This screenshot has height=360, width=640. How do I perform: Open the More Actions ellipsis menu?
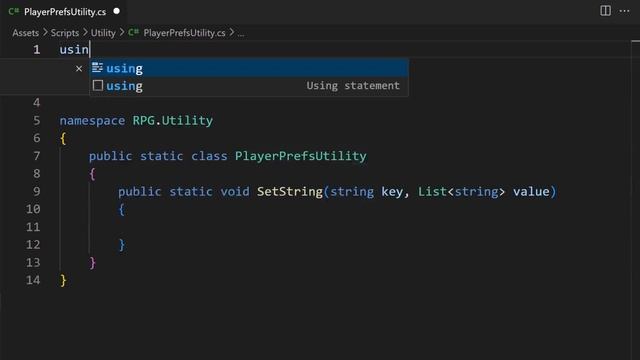click(624, 11)
